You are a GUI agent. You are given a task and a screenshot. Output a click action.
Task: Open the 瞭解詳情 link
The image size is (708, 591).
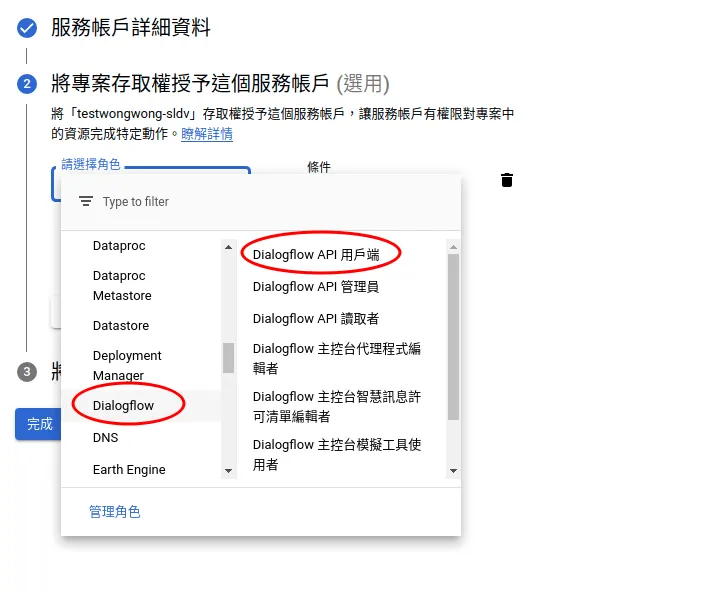[x=207, y=134]
